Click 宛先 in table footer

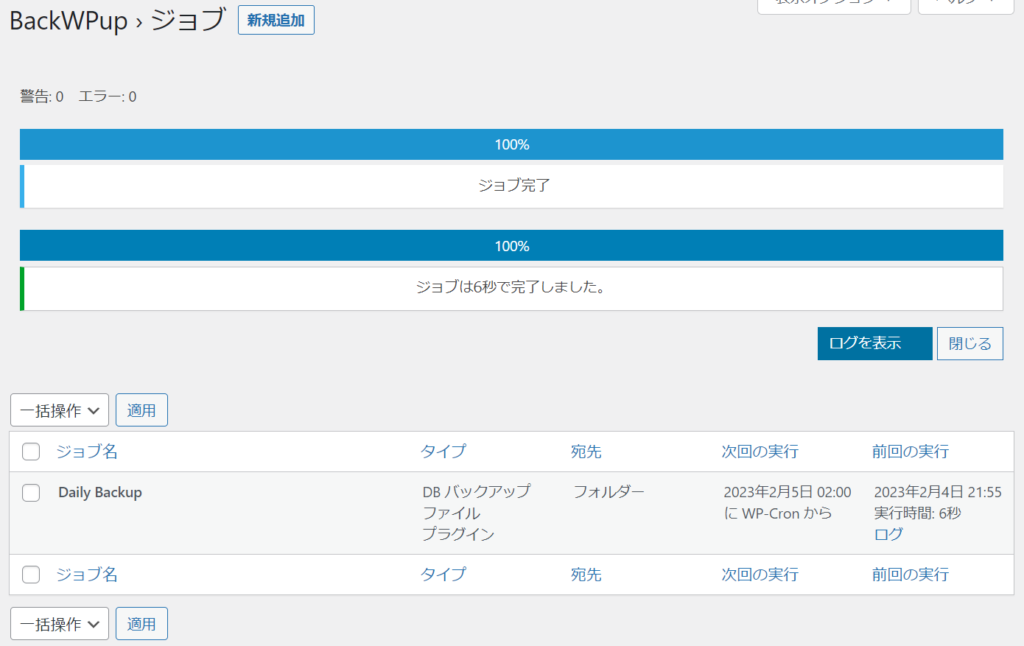coord(586,575)
